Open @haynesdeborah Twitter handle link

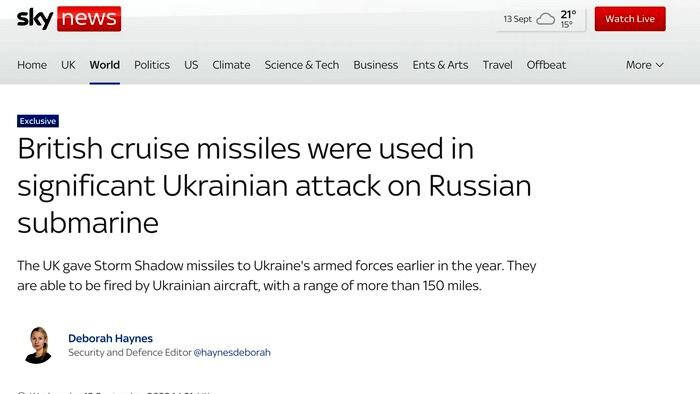point(232,353)
